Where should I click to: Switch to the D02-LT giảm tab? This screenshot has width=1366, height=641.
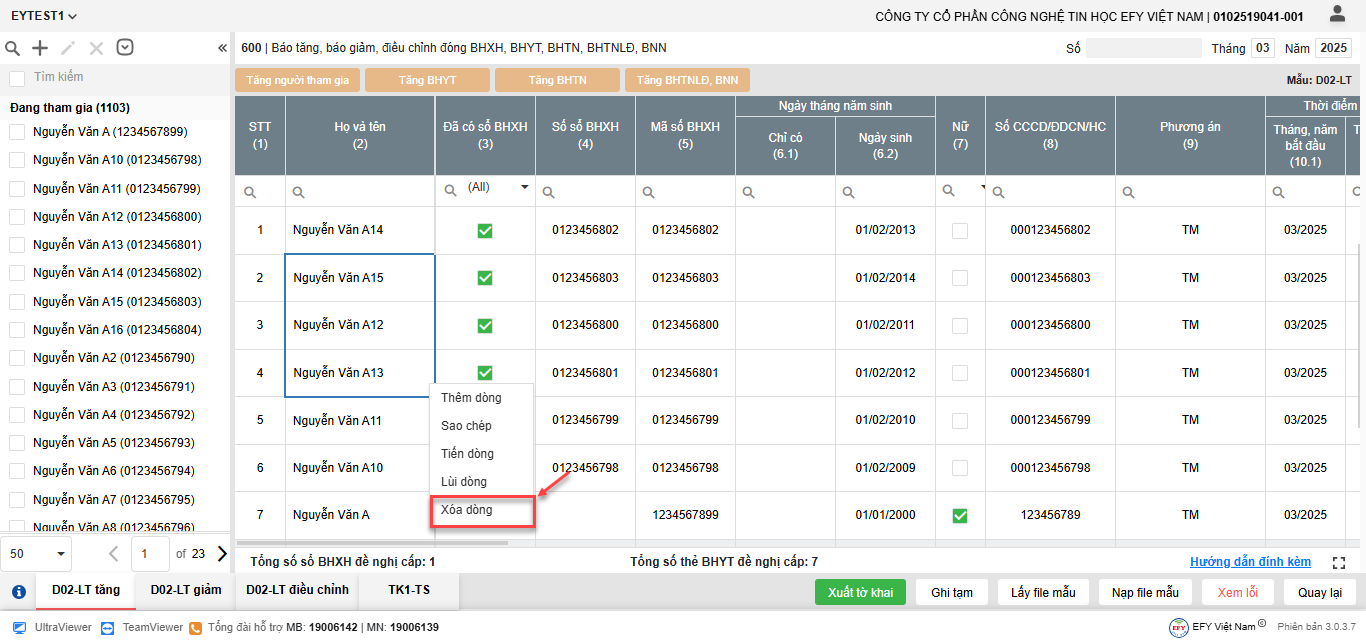click(x=186, y=590)
